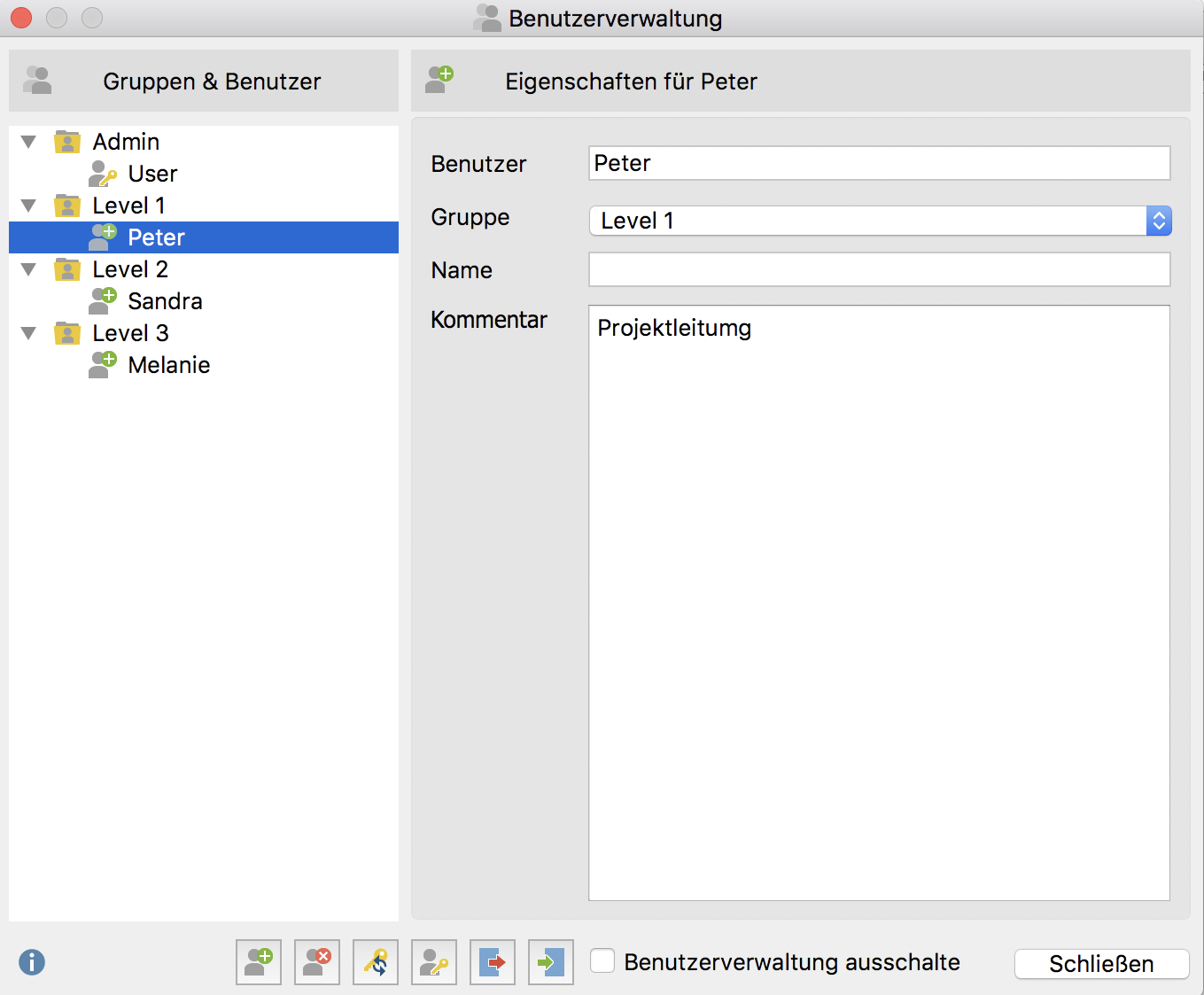This screenshot has height=995, width=1204.
Task: Click the Gruppen & Benutzer header icon
Action: pyautogui.click(x=37, y=81)
